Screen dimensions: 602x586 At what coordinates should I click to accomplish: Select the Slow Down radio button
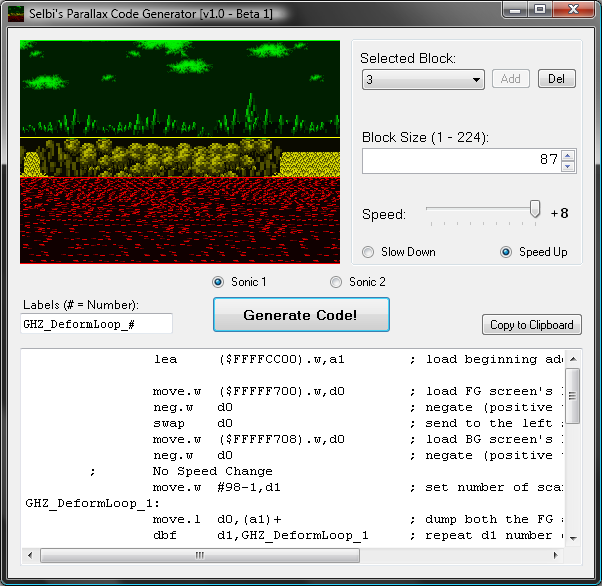tap(368, 252)
